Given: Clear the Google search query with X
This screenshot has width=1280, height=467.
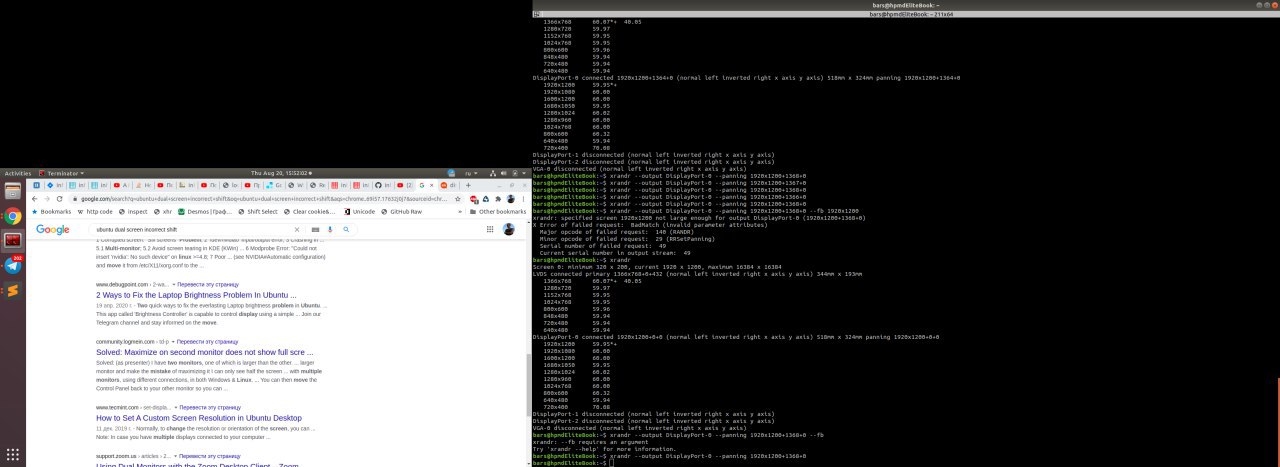Looking at the screenshot, I should pyautogui.click(x=297, y=229).
